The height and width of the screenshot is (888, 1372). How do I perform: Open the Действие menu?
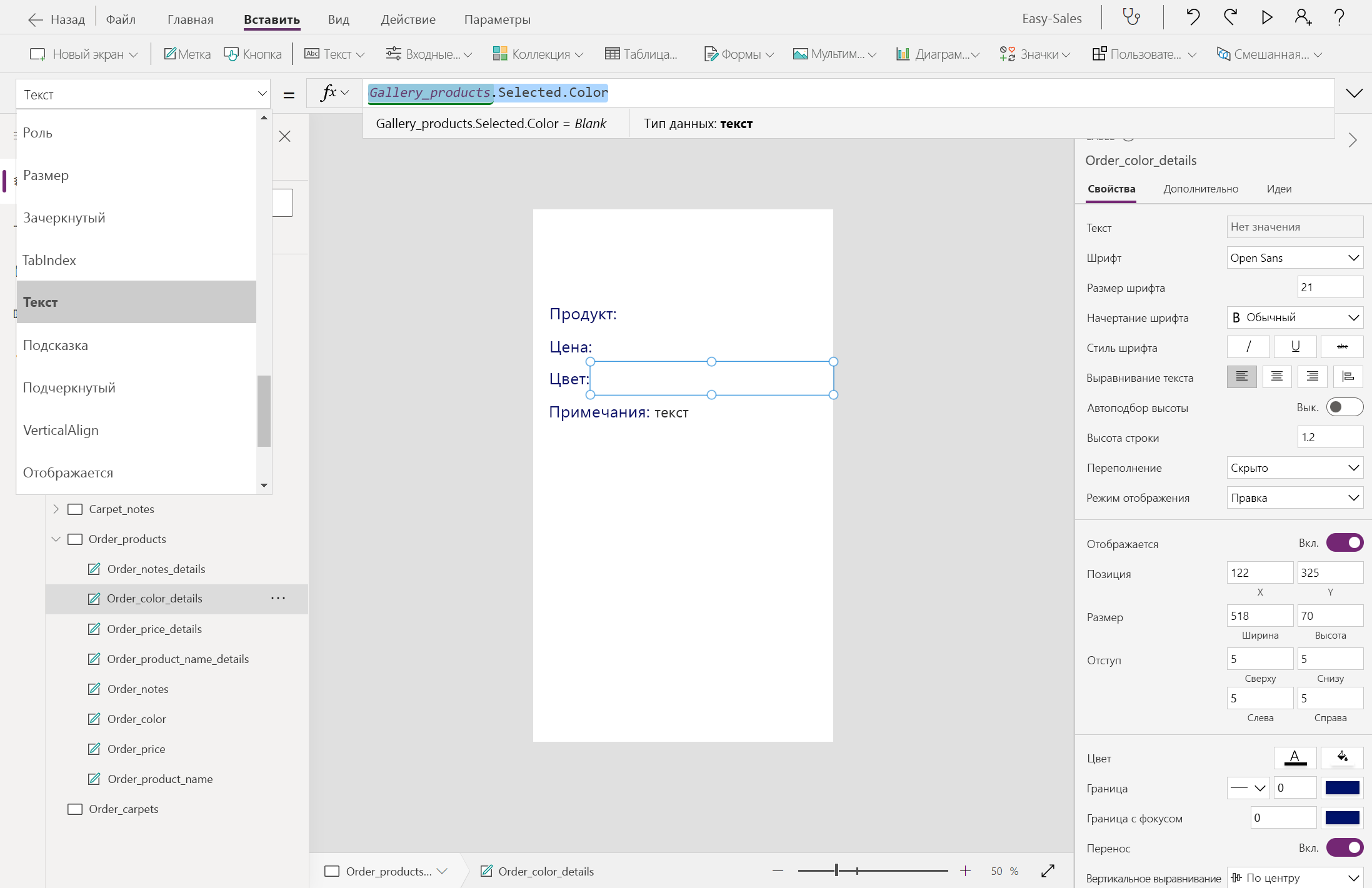[x=408, y=19]
